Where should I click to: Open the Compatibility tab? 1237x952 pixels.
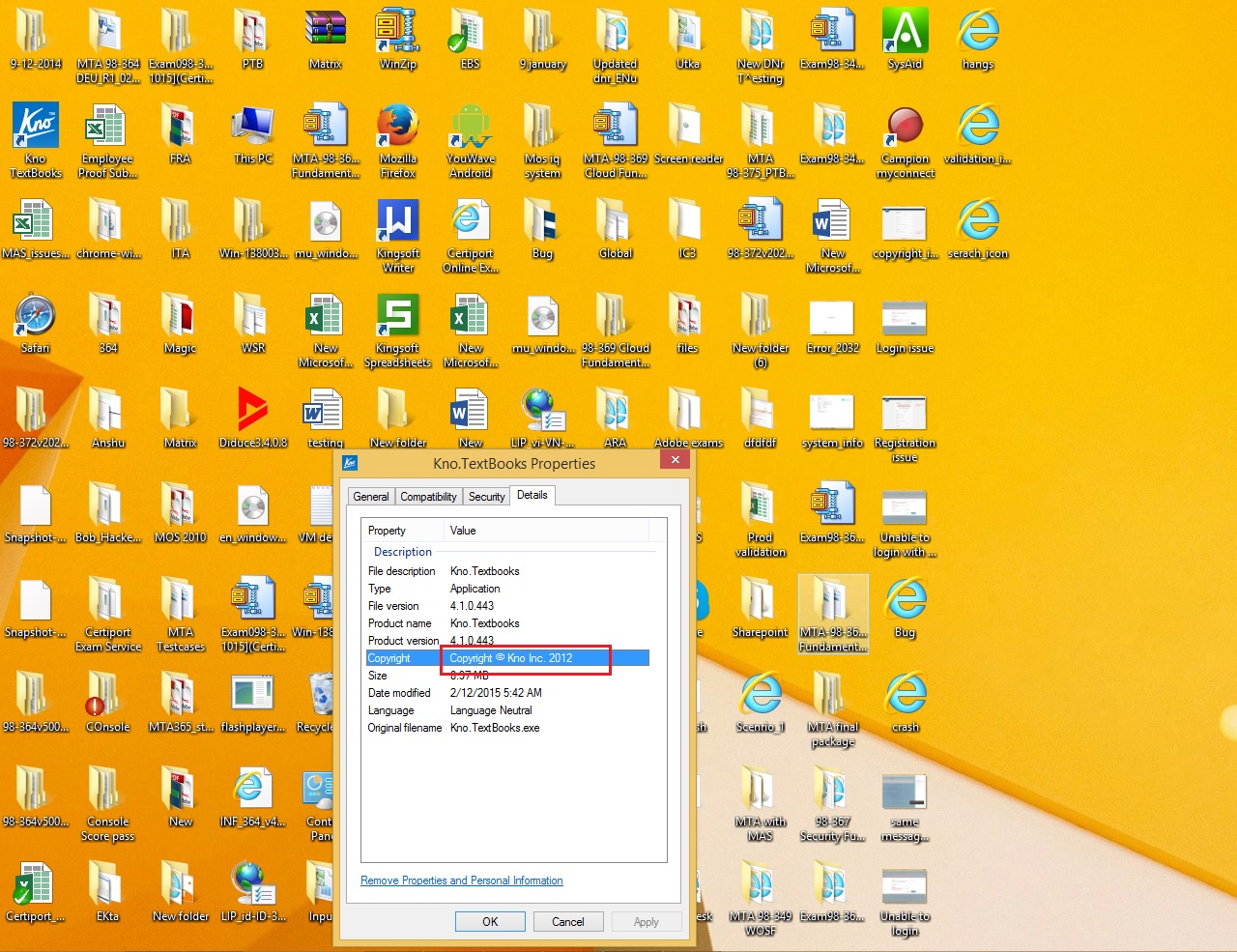[428, 497]
